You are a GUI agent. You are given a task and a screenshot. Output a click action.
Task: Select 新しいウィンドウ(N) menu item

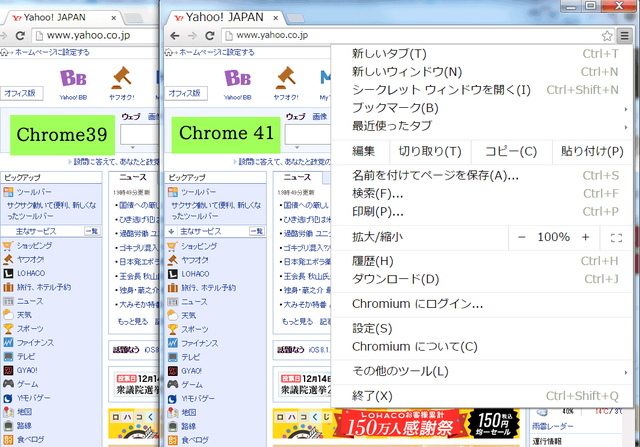point(482,72)
